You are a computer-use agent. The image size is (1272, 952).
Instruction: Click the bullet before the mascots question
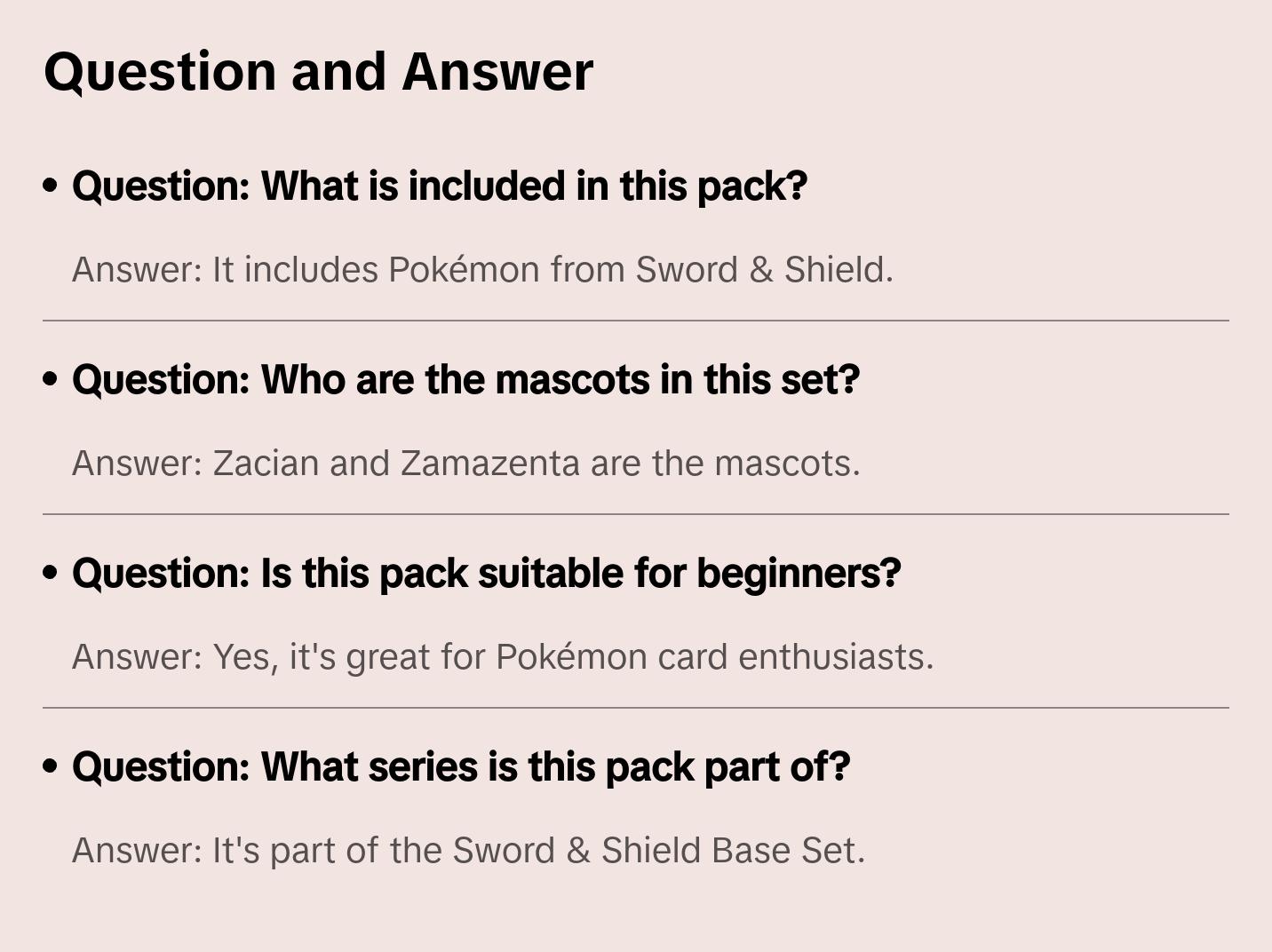[50, 379]
